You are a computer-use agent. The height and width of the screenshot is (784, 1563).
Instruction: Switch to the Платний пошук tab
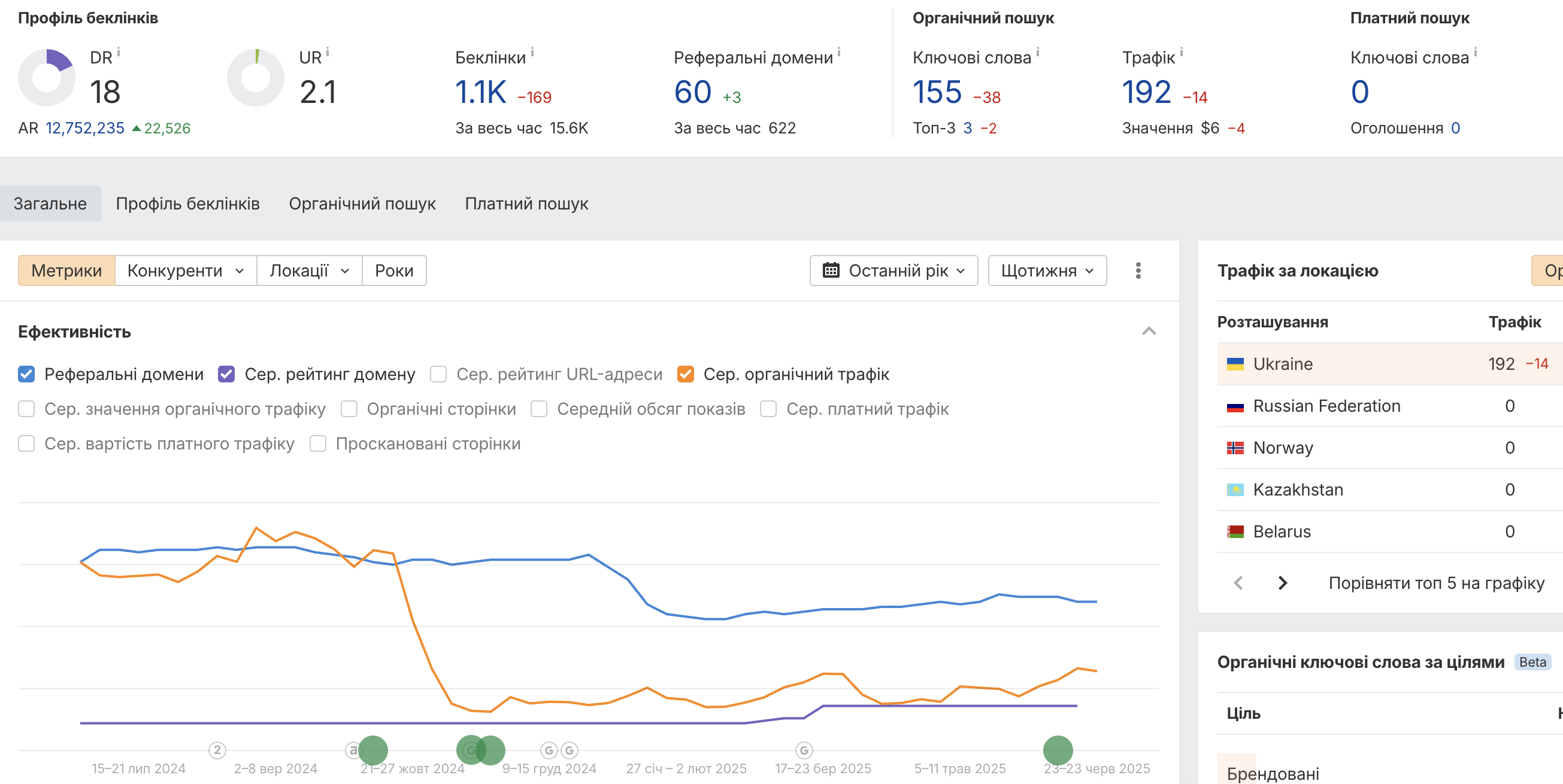coord(526,203)
